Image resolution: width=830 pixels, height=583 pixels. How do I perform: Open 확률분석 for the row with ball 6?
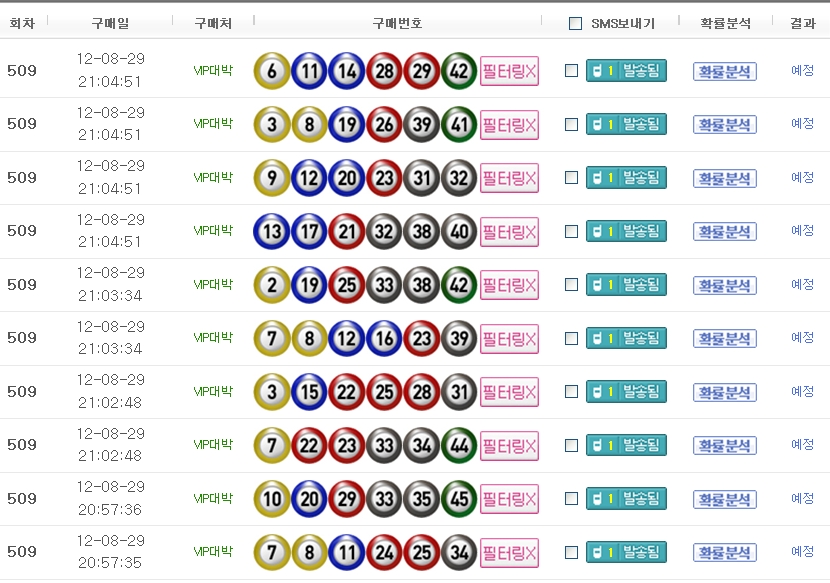tap(724, 71)
